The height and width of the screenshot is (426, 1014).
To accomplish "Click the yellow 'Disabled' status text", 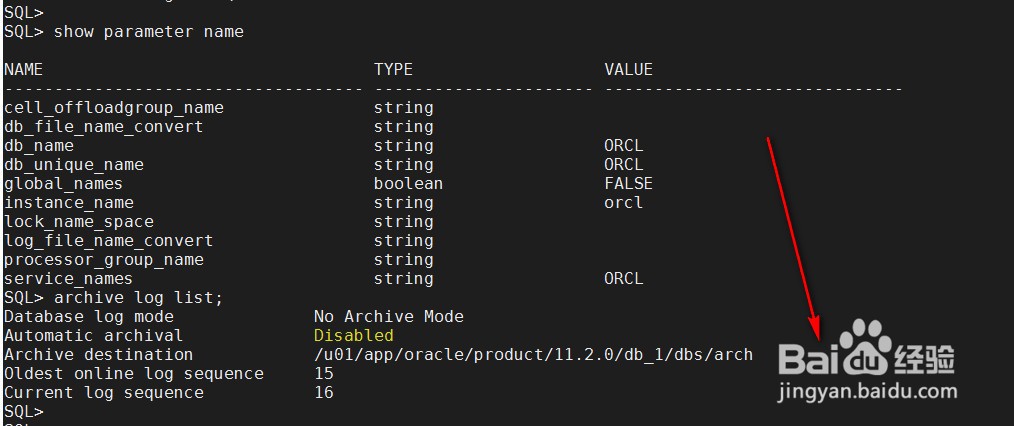I will (354, 335).
